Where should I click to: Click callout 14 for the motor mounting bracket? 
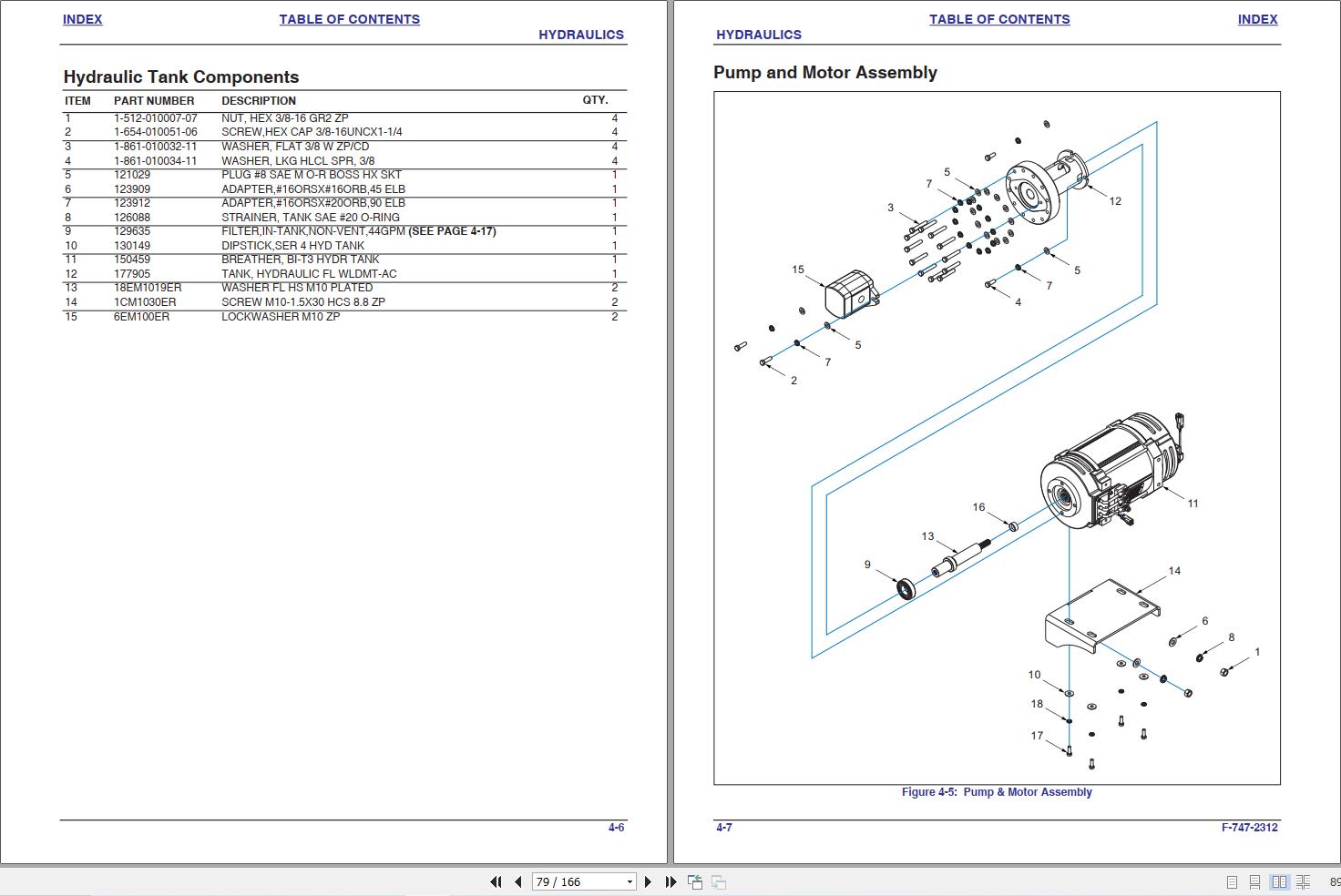pyautogui.click(x=1174, y=571)
